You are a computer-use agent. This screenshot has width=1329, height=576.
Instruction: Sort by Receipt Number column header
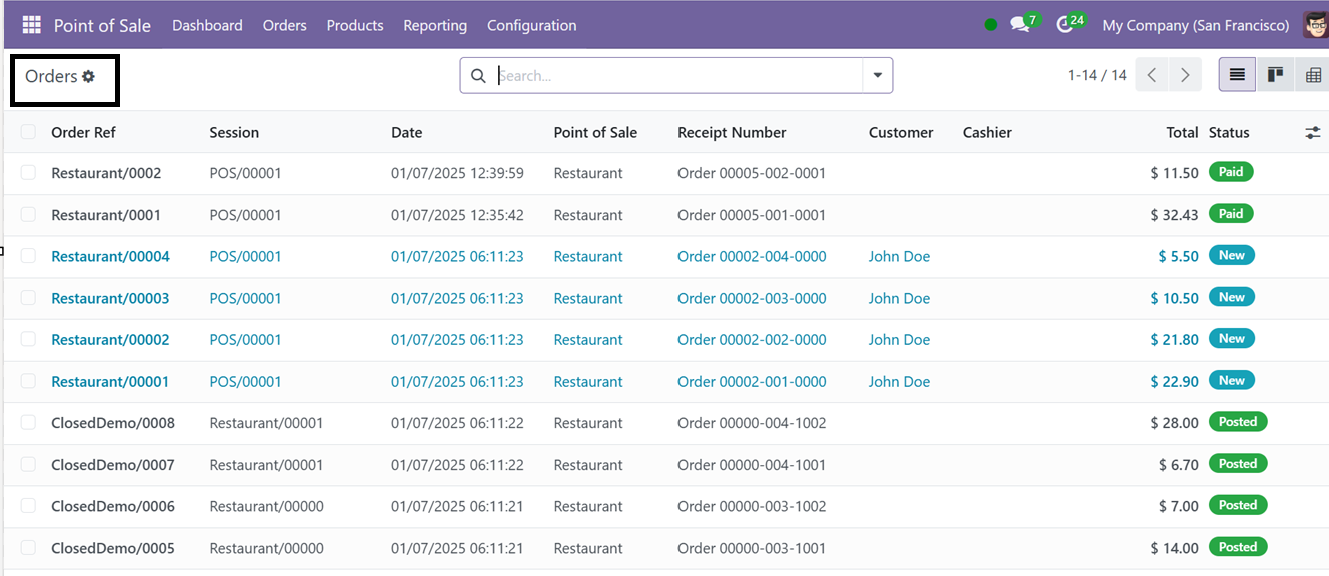[732, 132]
